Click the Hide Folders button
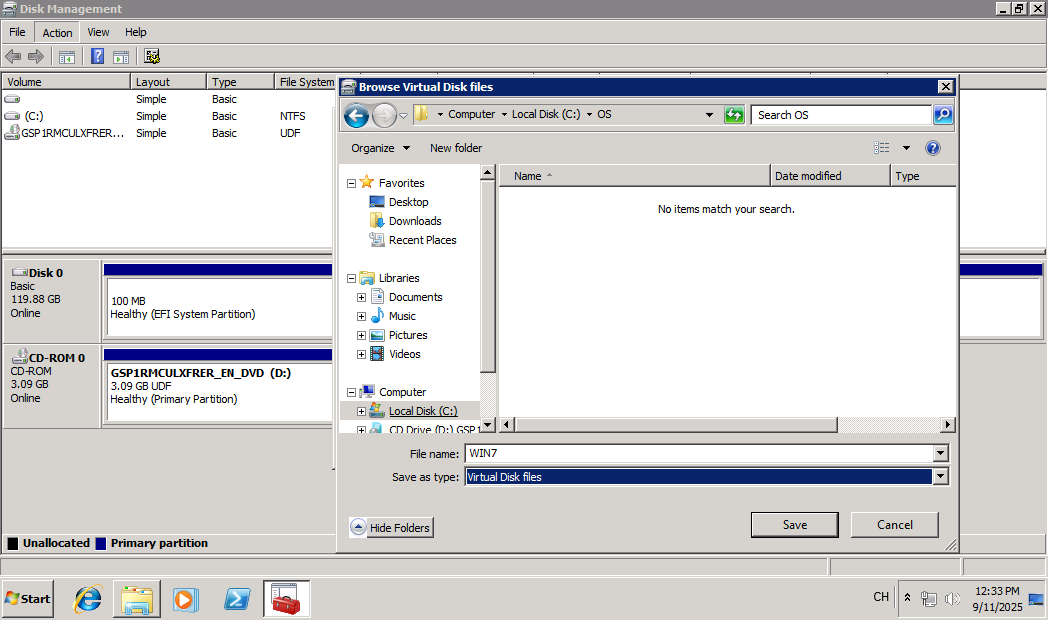The image size is (1048, 620). [391, 528]
